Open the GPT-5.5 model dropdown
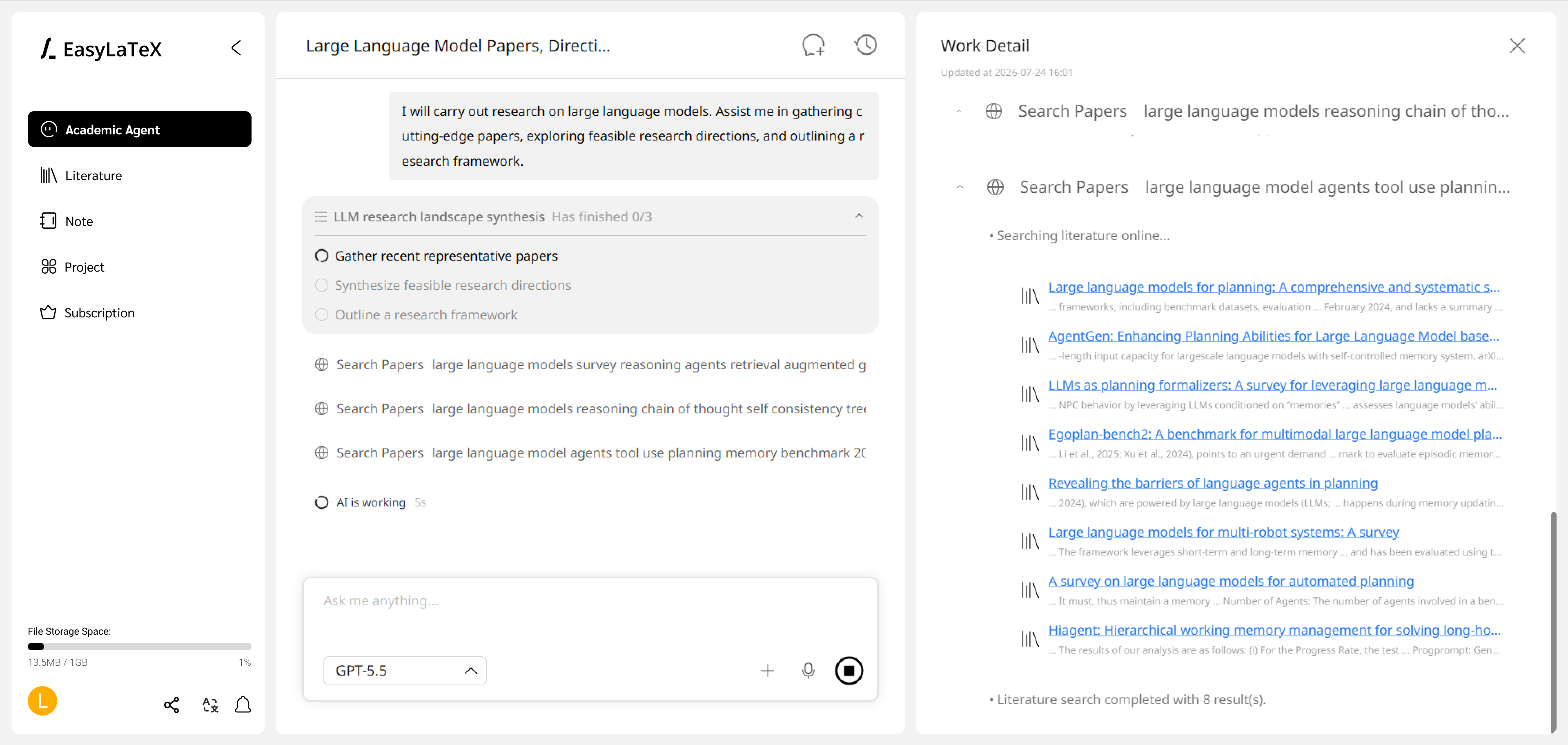 click(x=405, y=670)
